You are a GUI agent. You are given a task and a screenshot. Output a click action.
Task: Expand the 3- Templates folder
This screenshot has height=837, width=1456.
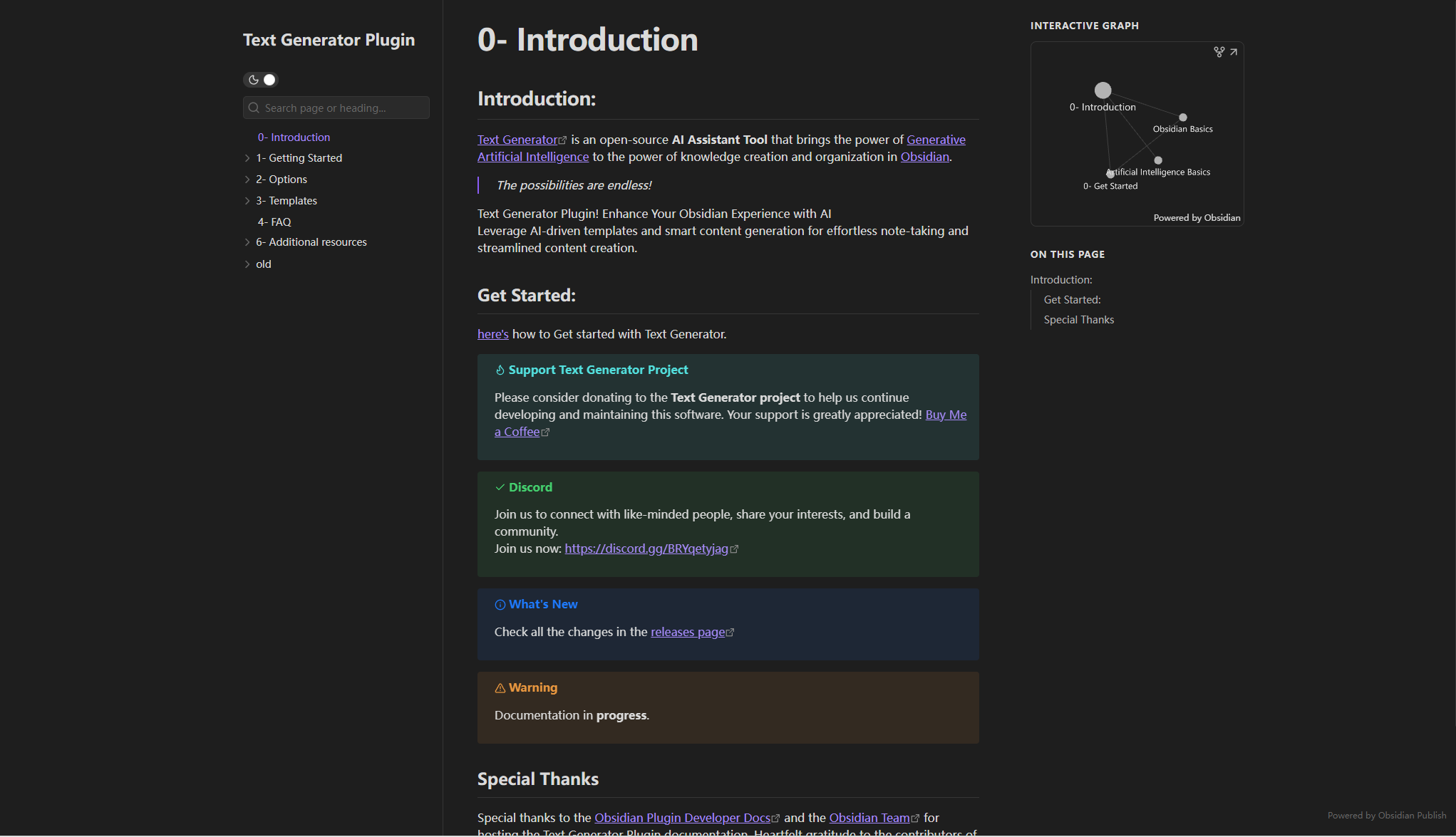(x=247, y=201)
